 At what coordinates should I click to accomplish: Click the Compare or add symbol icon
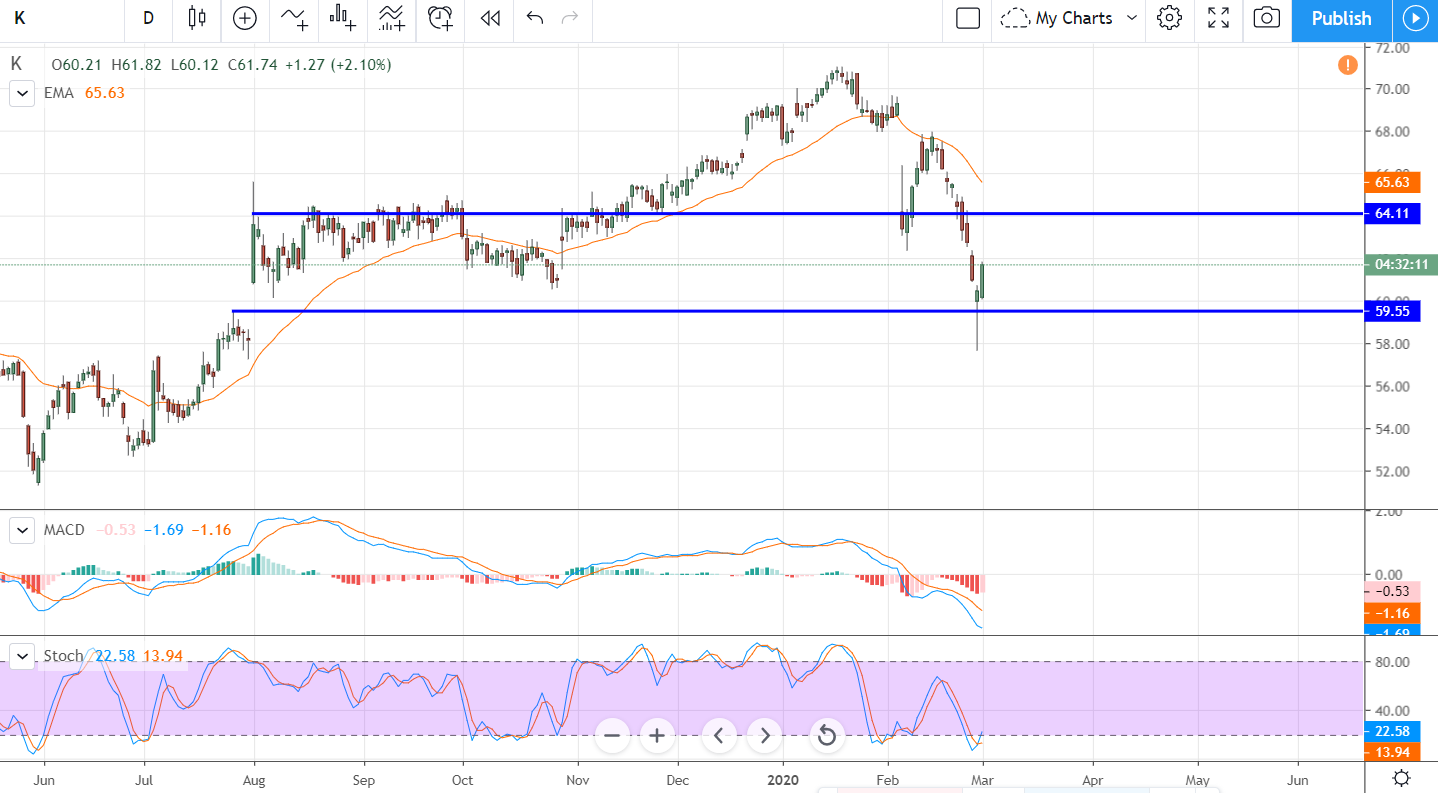245,18
